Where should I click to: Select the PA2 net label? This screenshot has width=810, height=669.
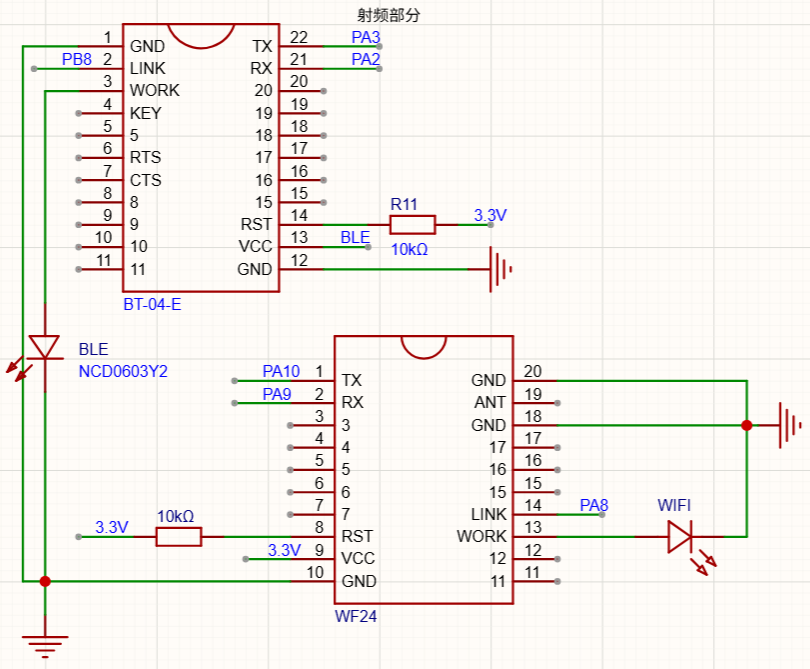366,59
